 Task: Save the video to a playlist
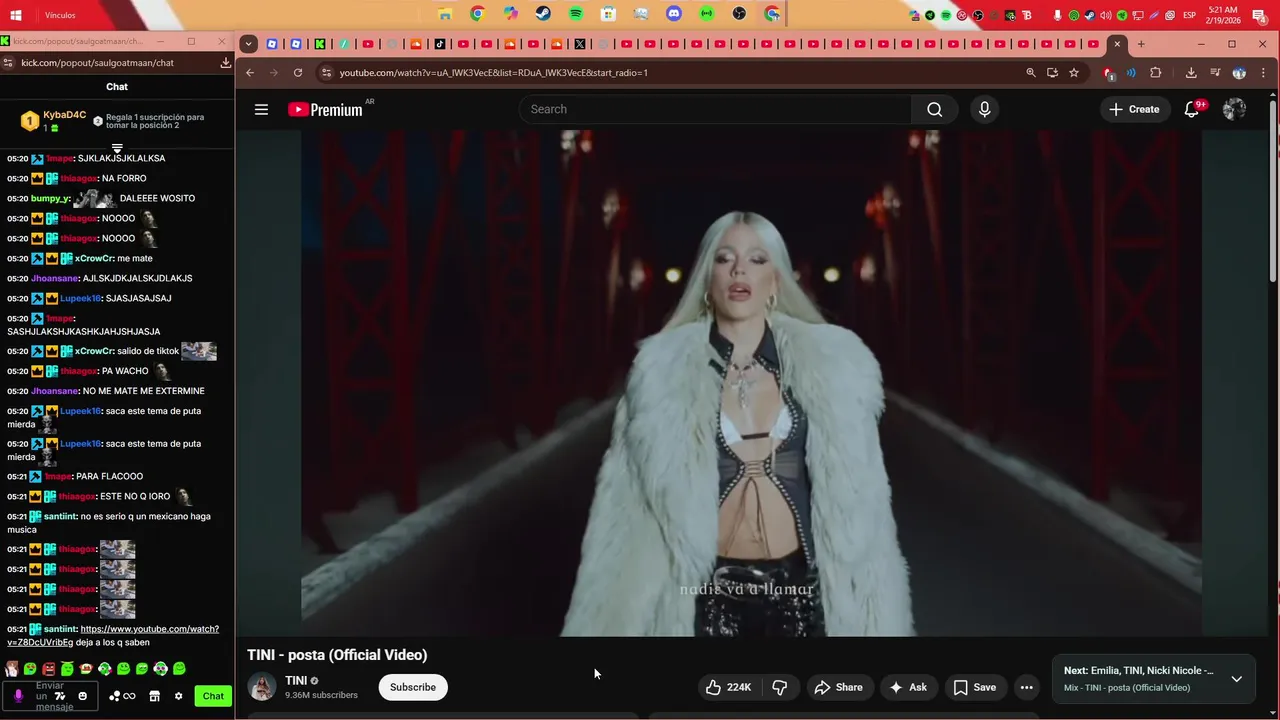click(x=974, y=687)
